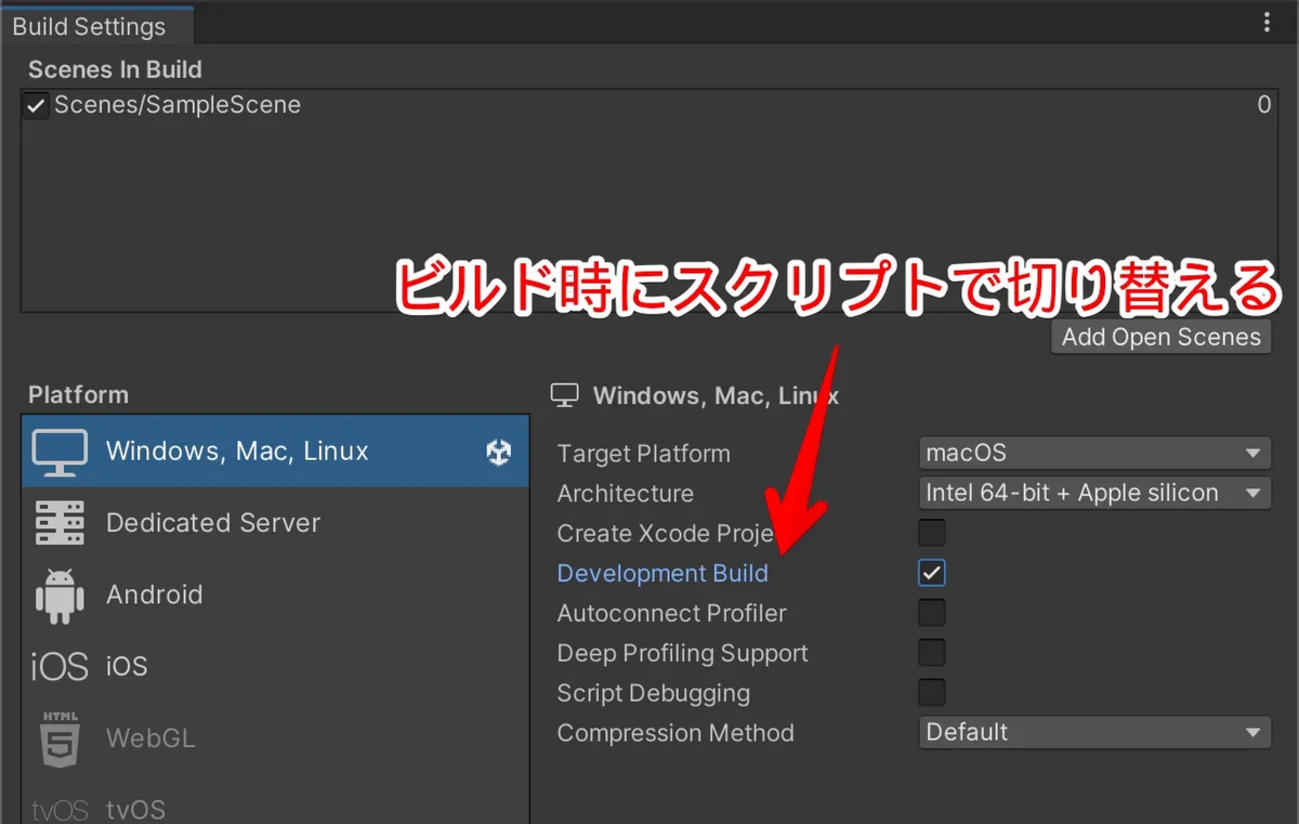Select the iOS platform icon
Image resolution: width=1299 pixels, height=824 pixels.
[60, 666]
